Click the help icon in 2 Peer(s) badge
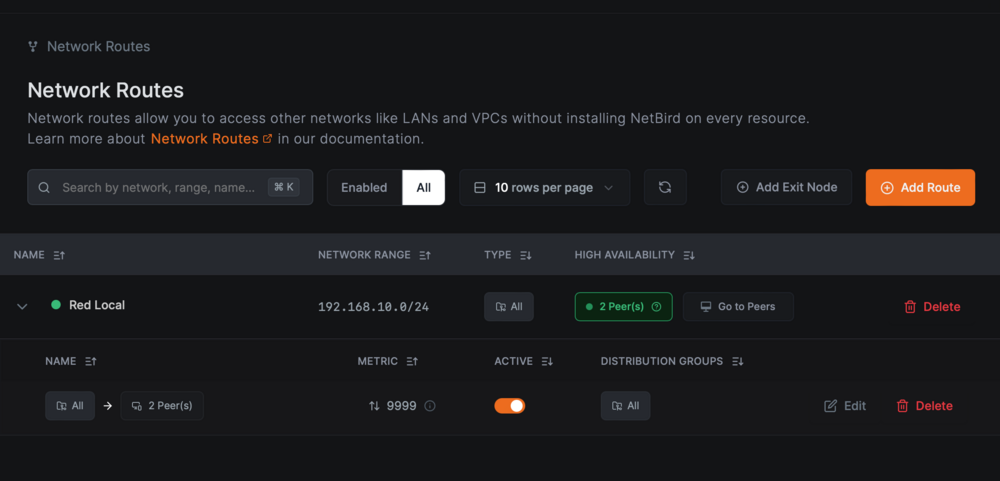 point(656,307)
